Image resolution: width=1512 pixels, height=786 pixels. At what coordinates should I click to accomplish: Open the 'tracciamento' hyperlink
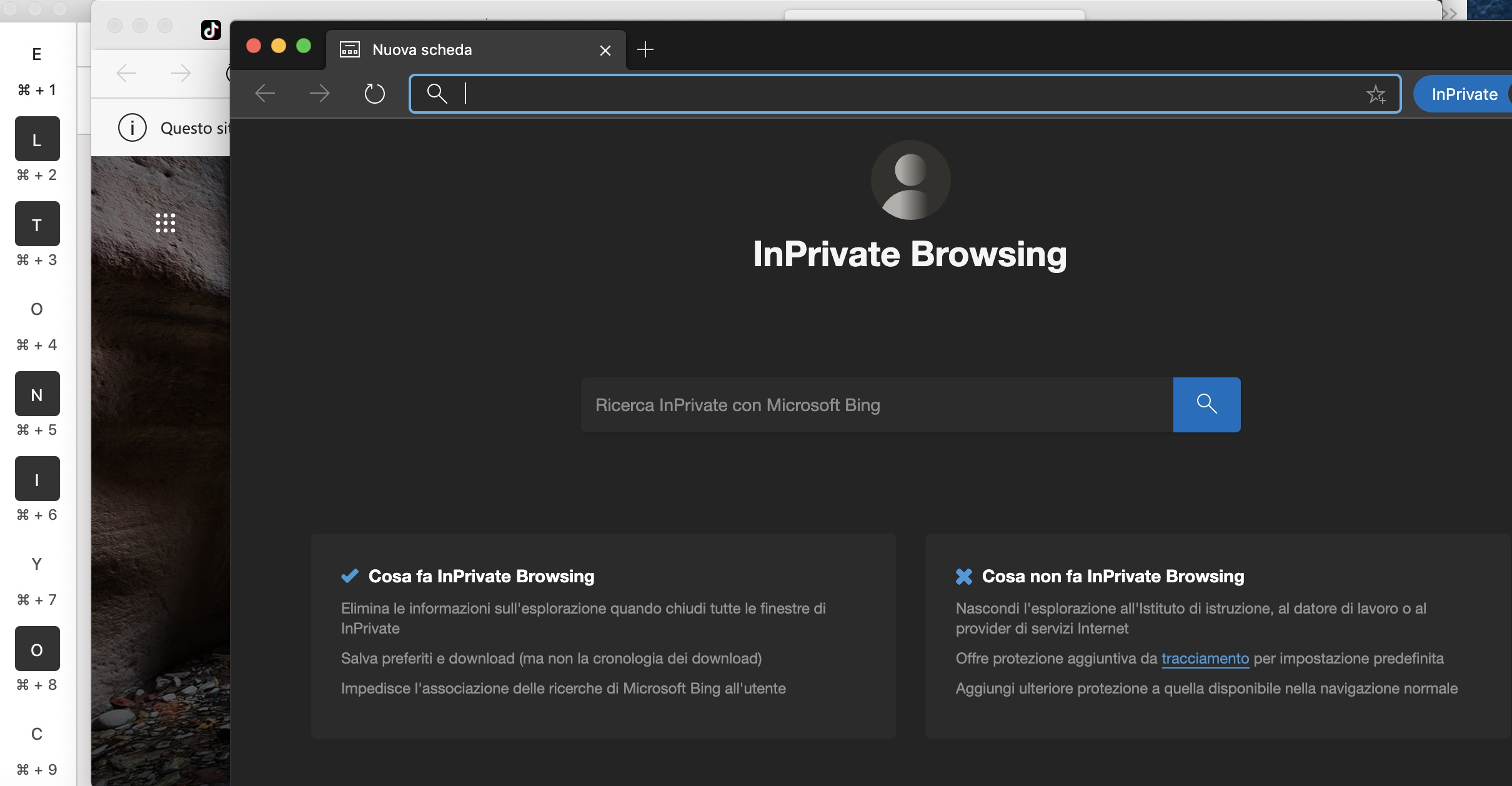click(x=1205, y=659)
